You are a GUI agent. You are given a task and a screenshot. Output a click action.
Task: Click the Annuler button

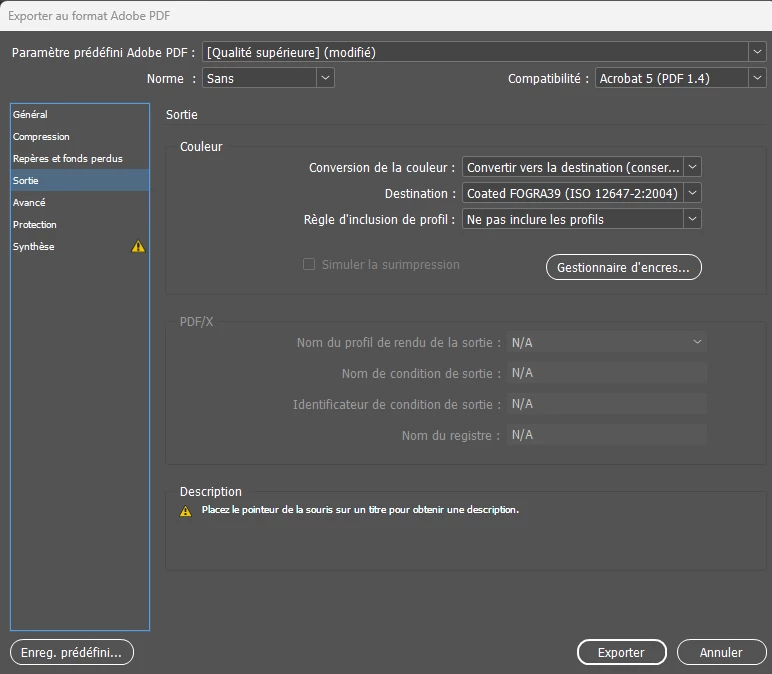point(721,652)
